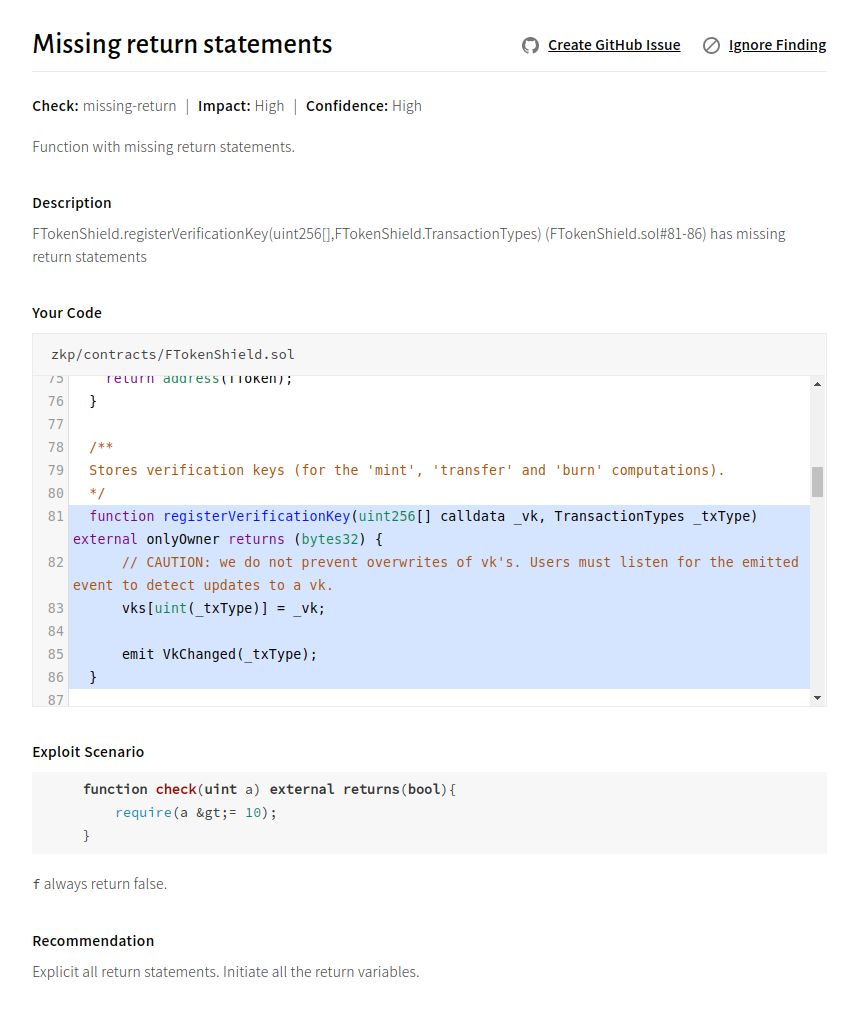The image size is (867, 1014).
Task: Click the Confidence High value
Action: 406,106
